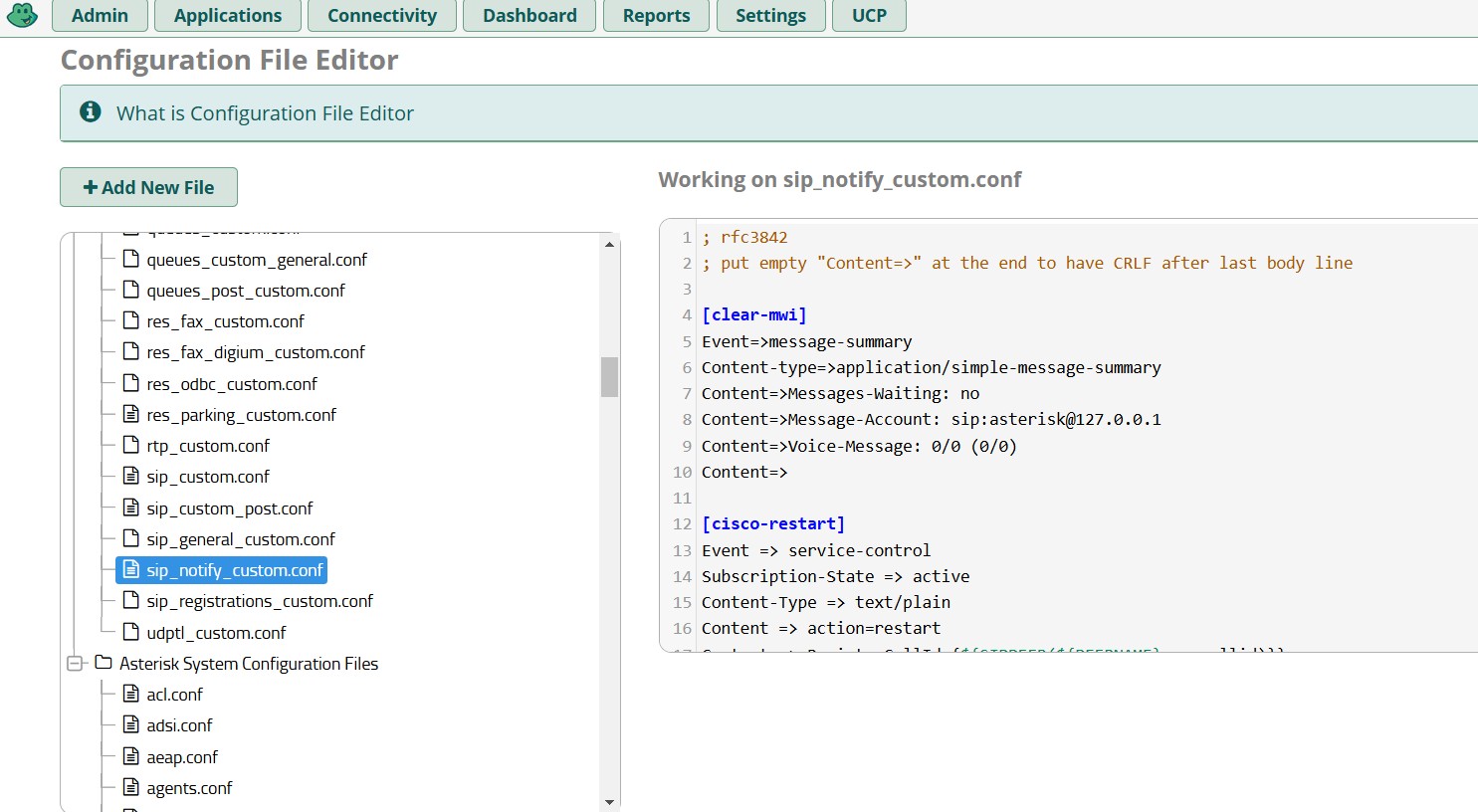Click the folder icon for Asterisk System Configuration Files
The image size is (1478, 812).
[x=104, y=663]
